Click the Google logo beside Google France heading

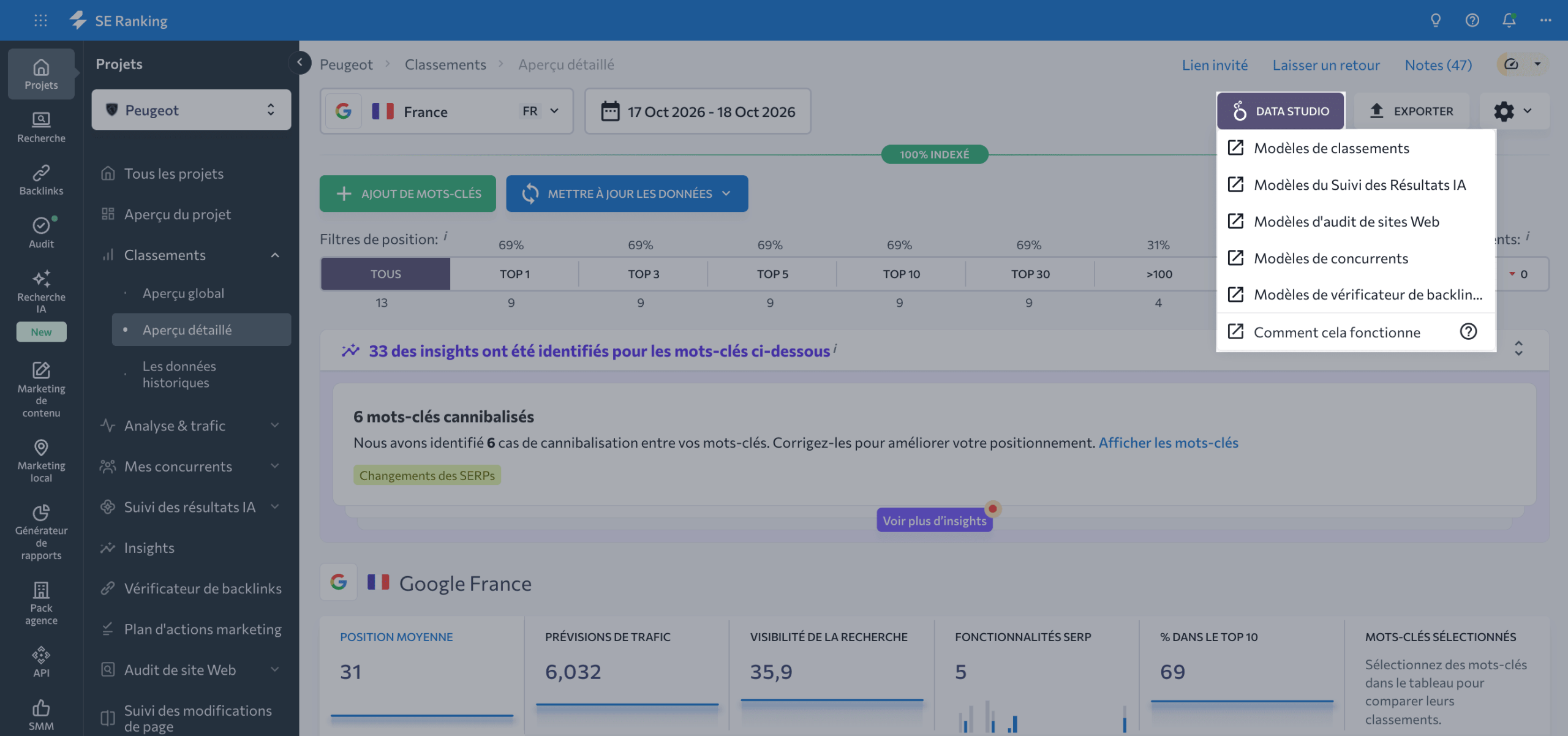click(338, 582)
